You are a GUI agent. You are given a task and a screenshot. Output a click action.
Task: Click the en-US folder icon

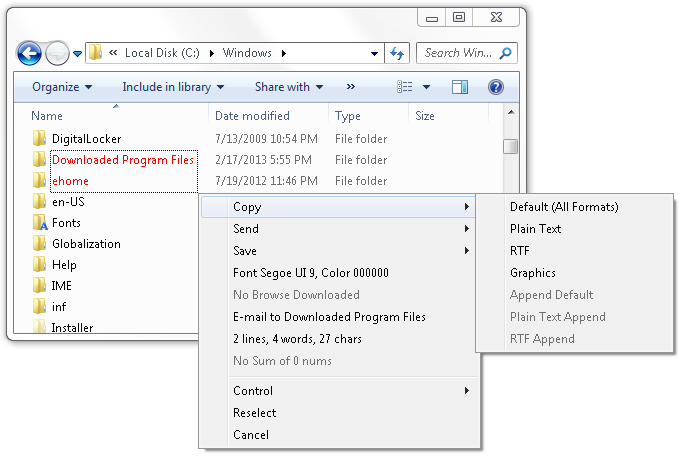click(39, 201)
